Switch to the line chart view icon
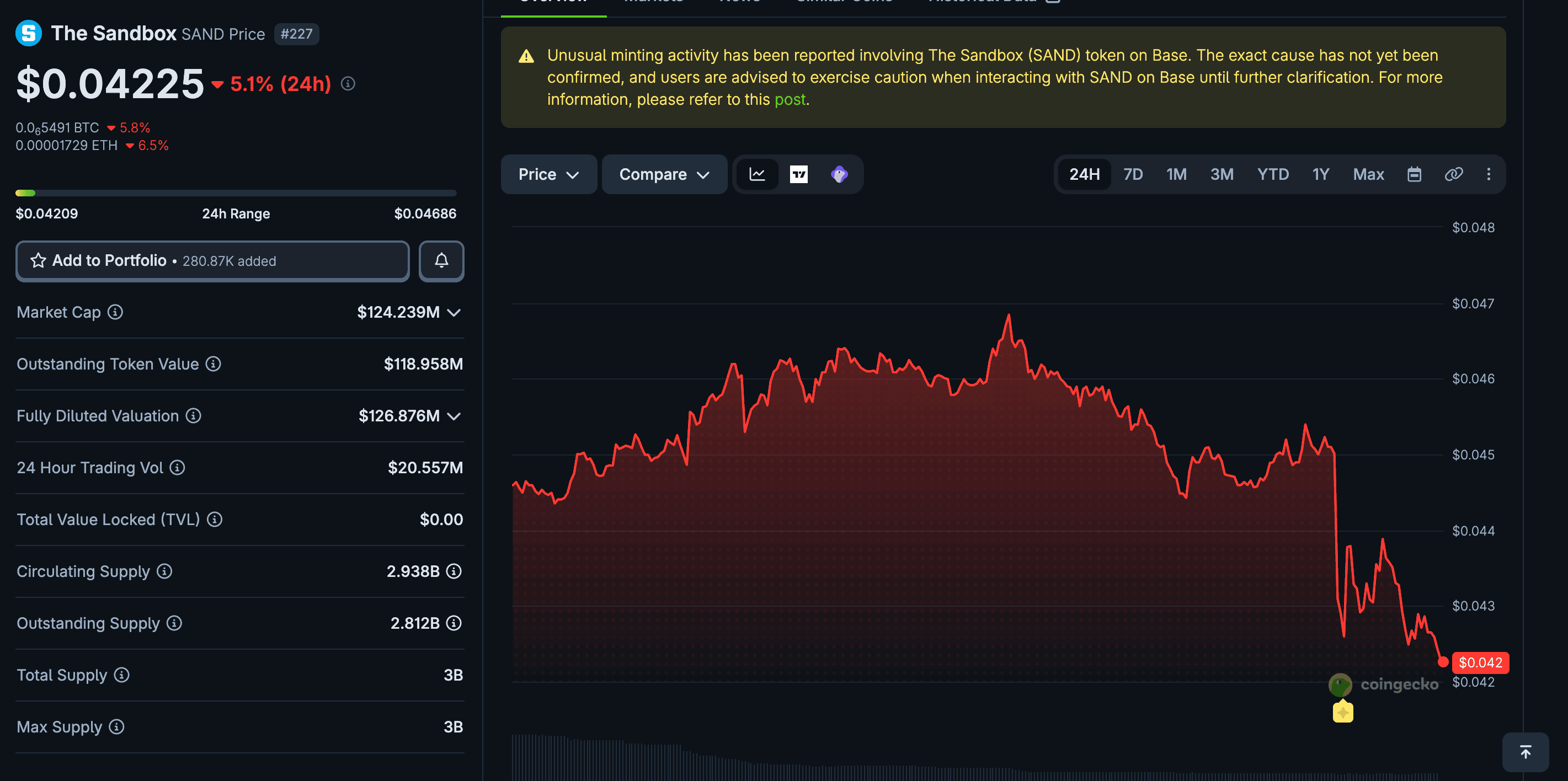 756,174
